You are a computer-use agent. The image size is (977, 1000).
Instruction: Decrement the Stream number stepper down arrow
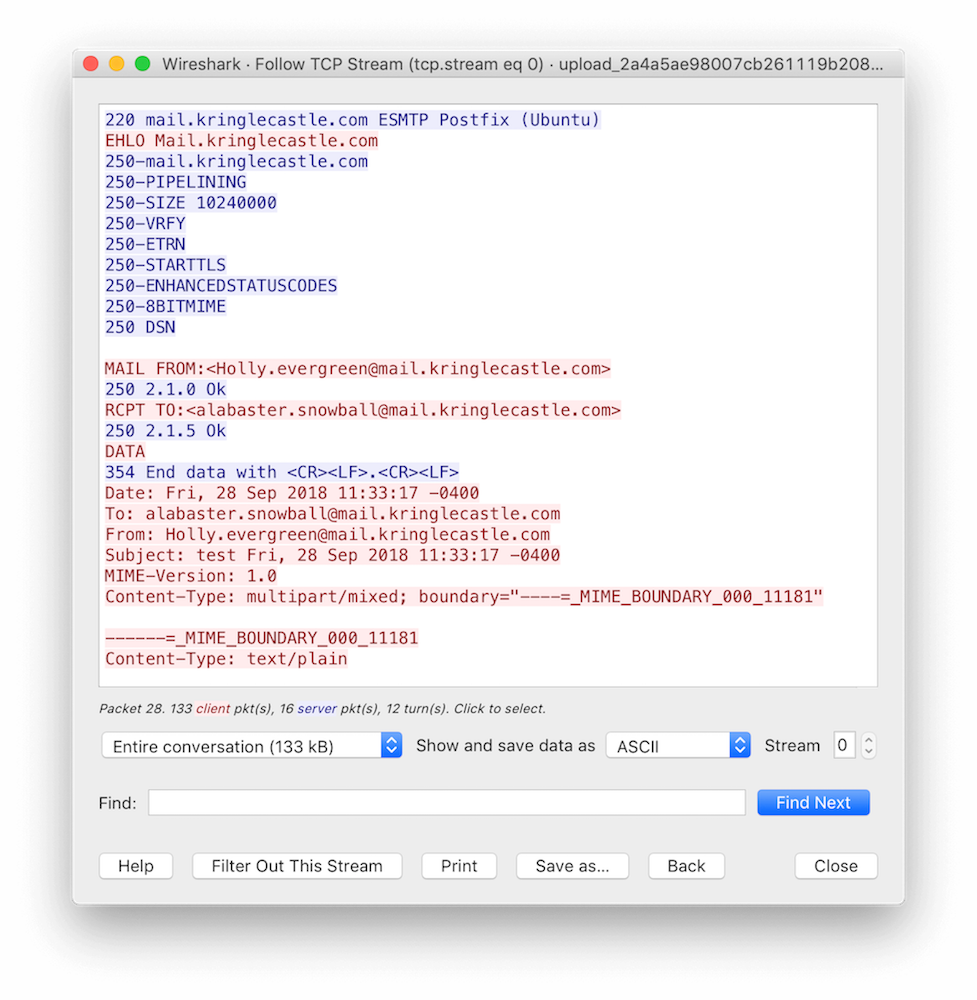pyautogui.click(x=868, y=752)
